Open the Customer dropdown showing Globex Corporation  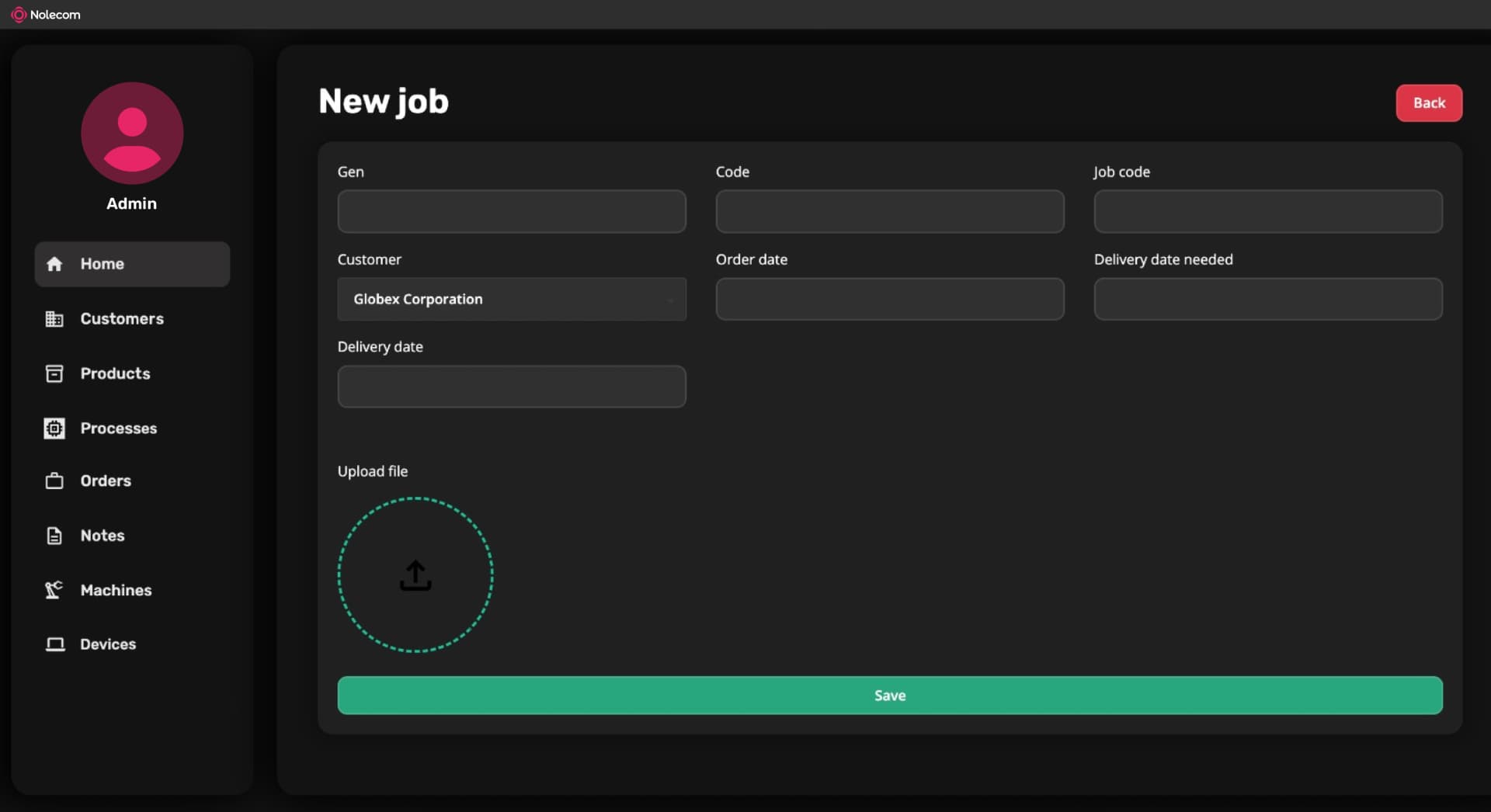[x=512, y=299]
